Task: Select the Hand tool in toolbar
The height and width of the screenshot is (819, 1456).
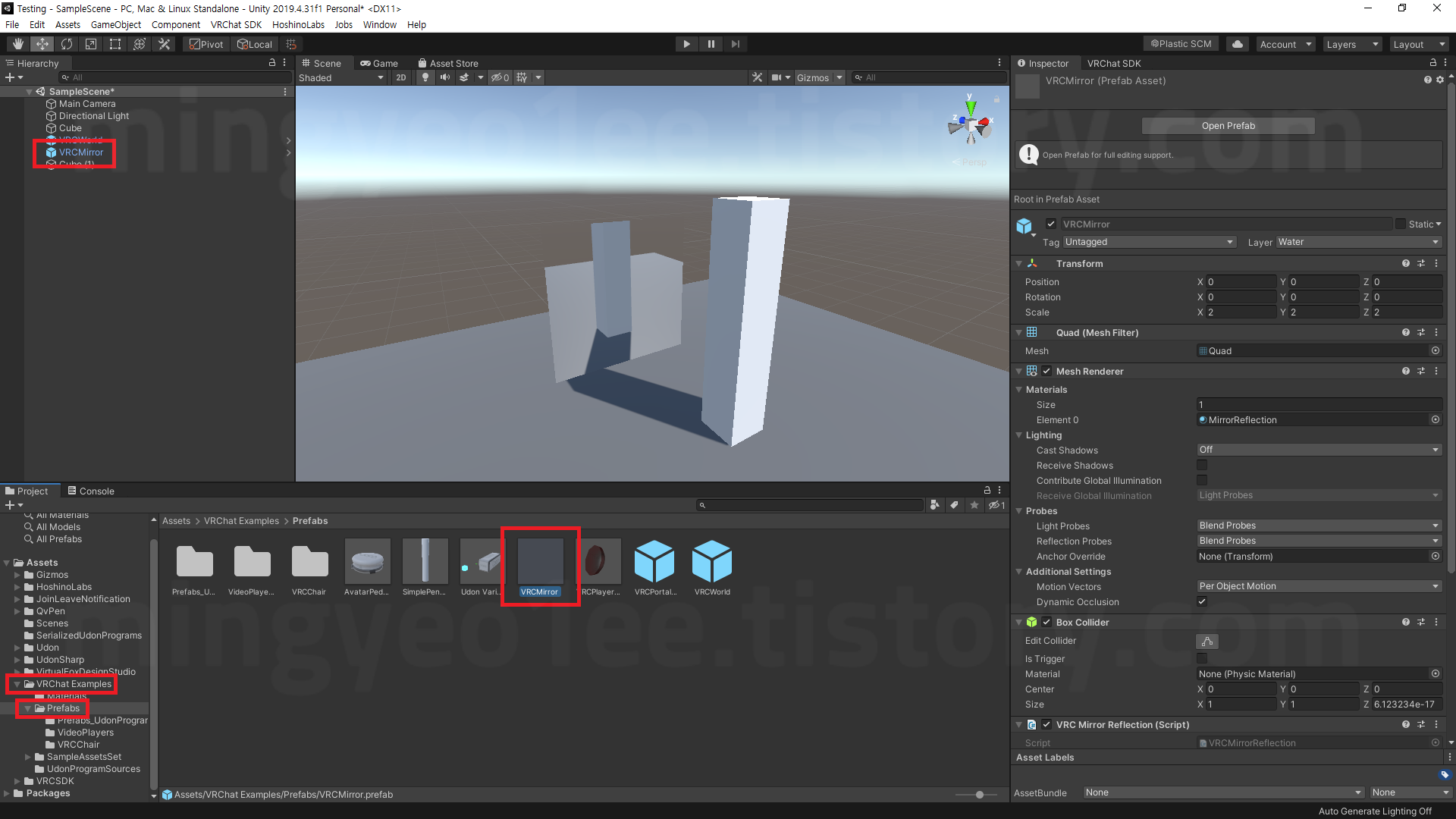Action: [x=18, y=44]
